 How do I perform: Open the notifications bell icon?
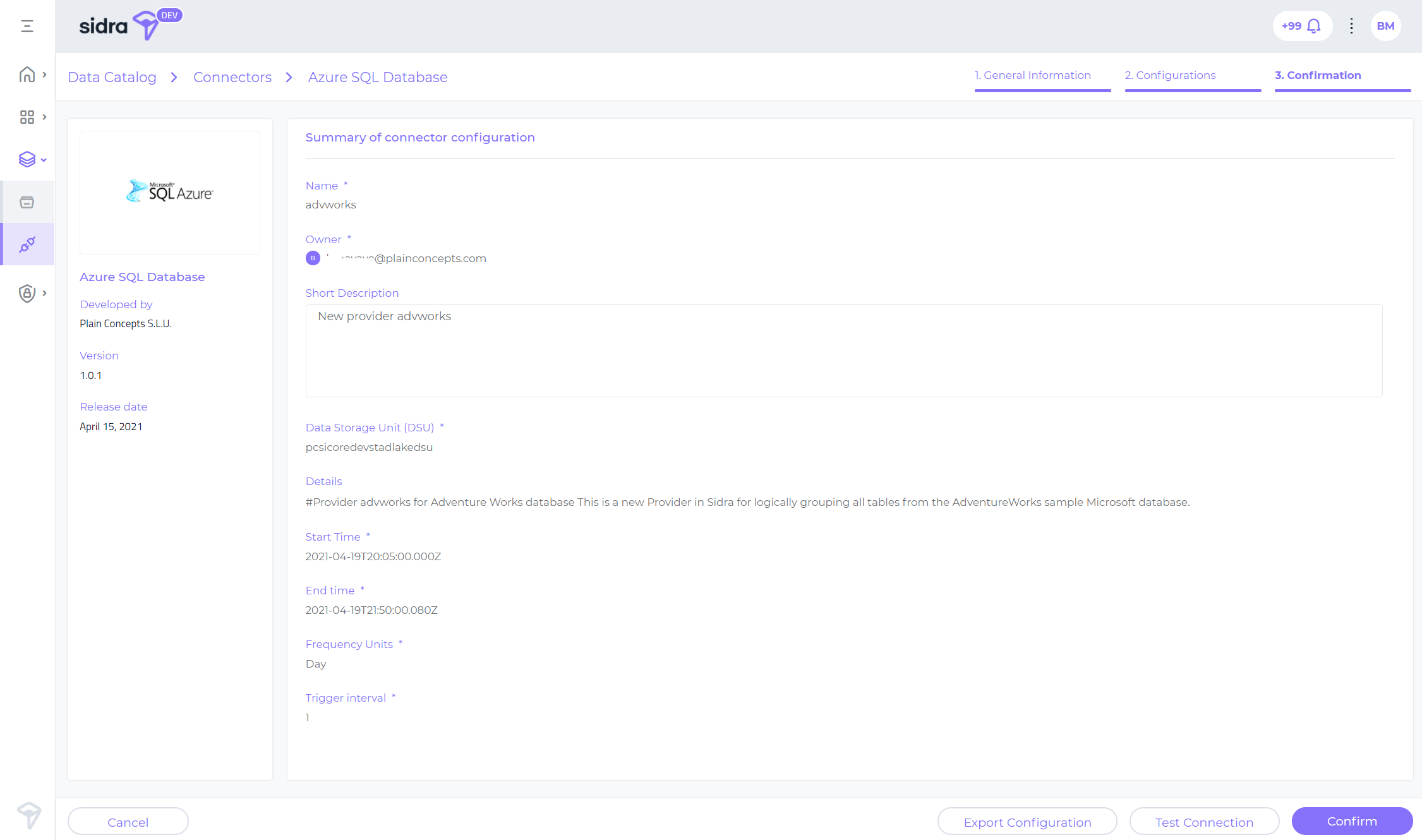(x=1314, y=26)
